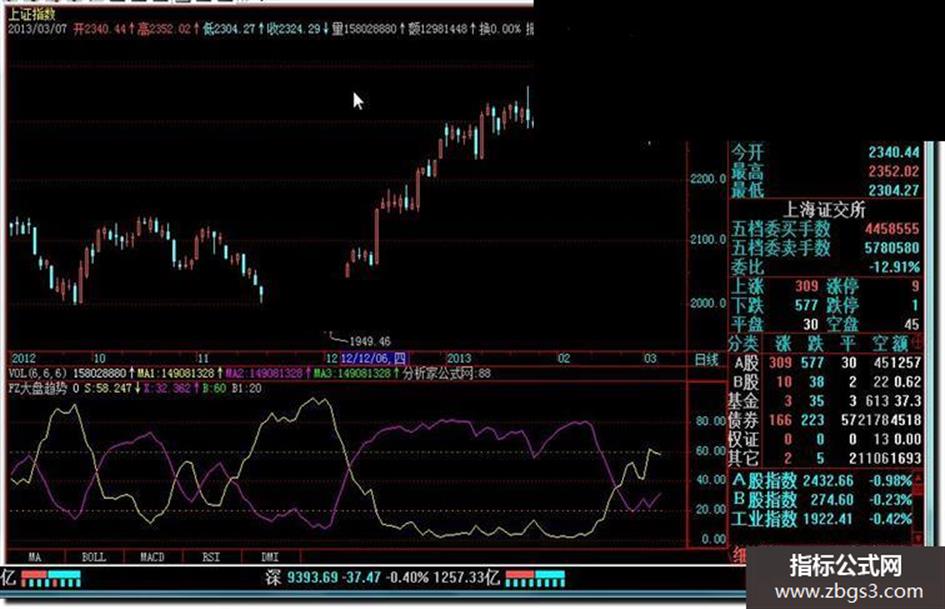The image size is (945, 609).
Task: Click the FZ大盘趋势 indicator label
Action: click(37, 389)
